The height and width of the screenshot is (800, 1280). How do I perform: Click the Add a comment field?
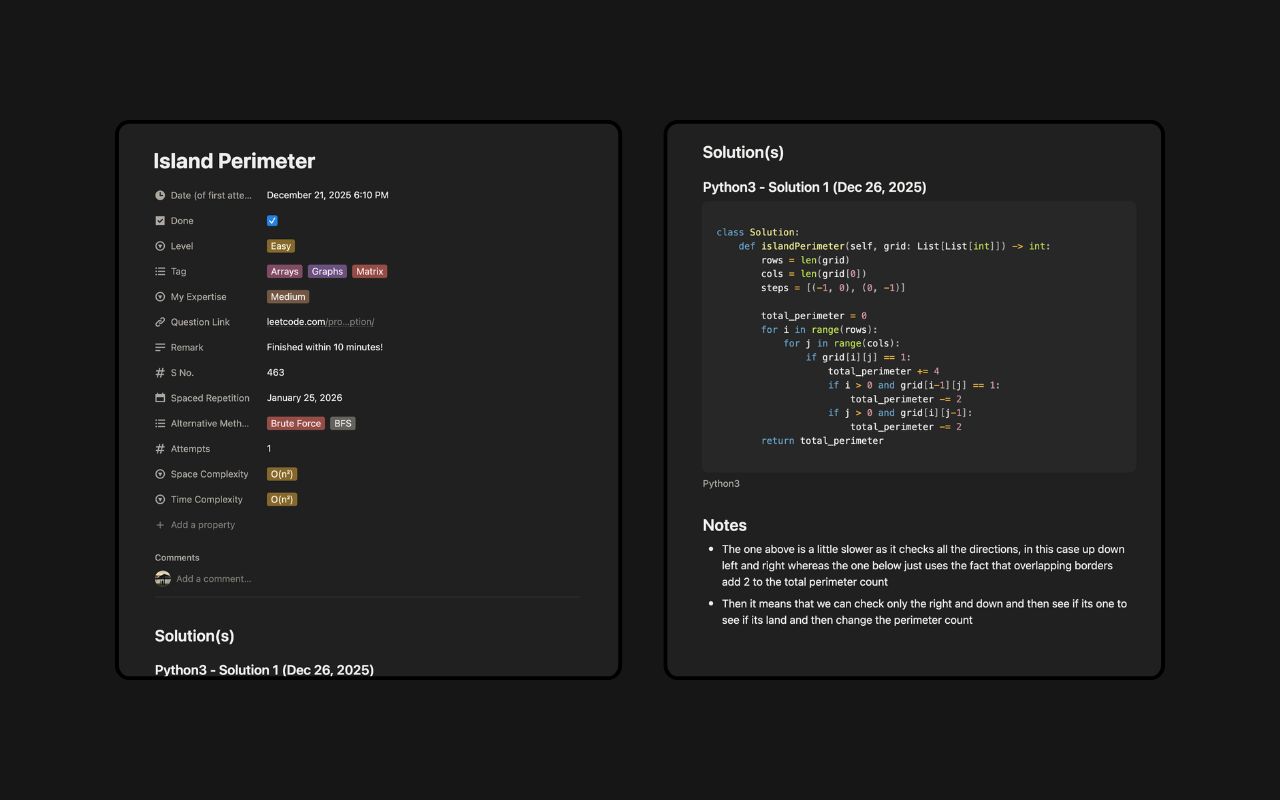coord(214,578)
